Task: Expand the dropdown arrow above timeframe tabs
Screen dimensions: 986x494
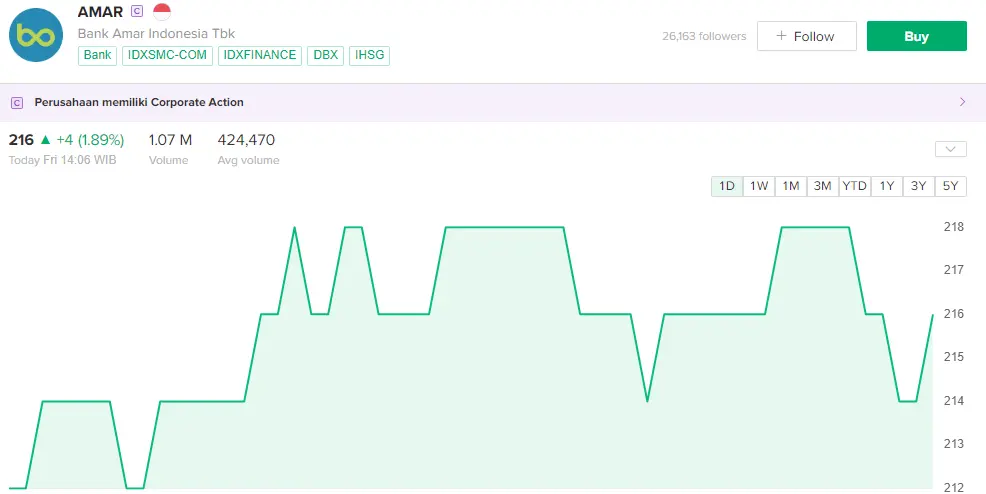Action: coord(950,149)
